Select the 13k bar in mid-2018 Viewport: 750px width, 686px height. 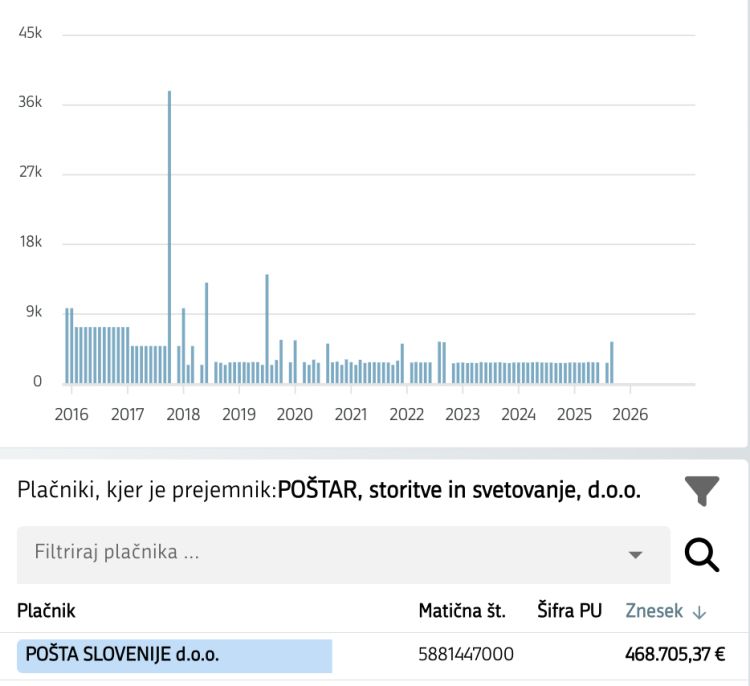click(206, 332)
